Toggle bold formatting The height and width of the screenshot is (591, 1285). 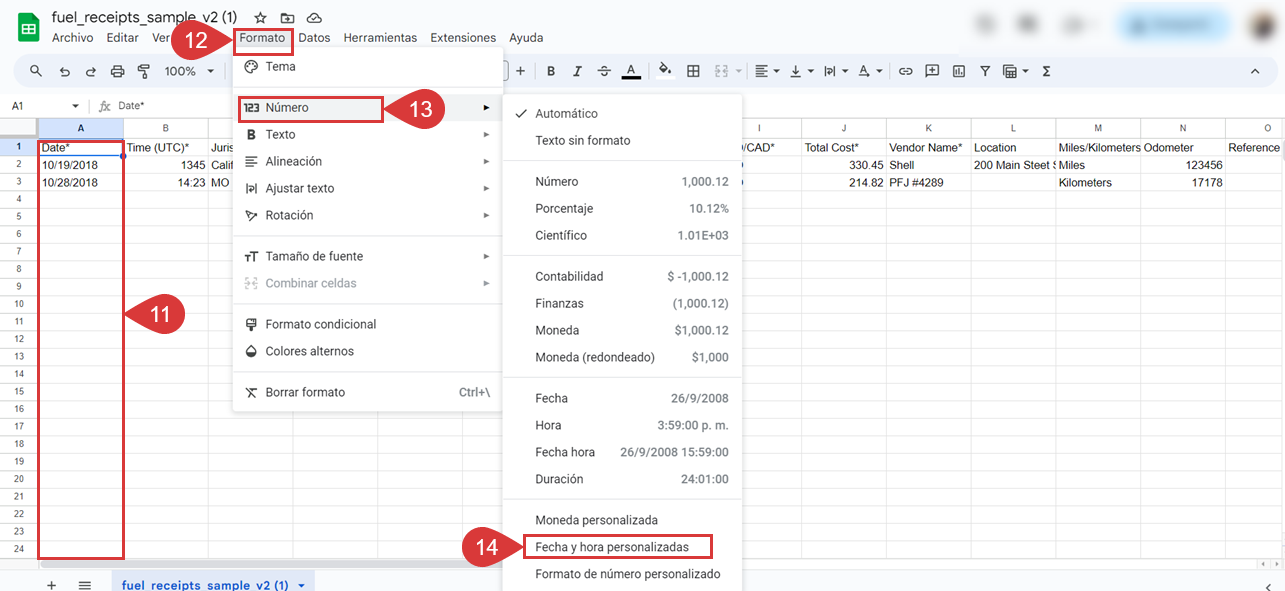550,71
